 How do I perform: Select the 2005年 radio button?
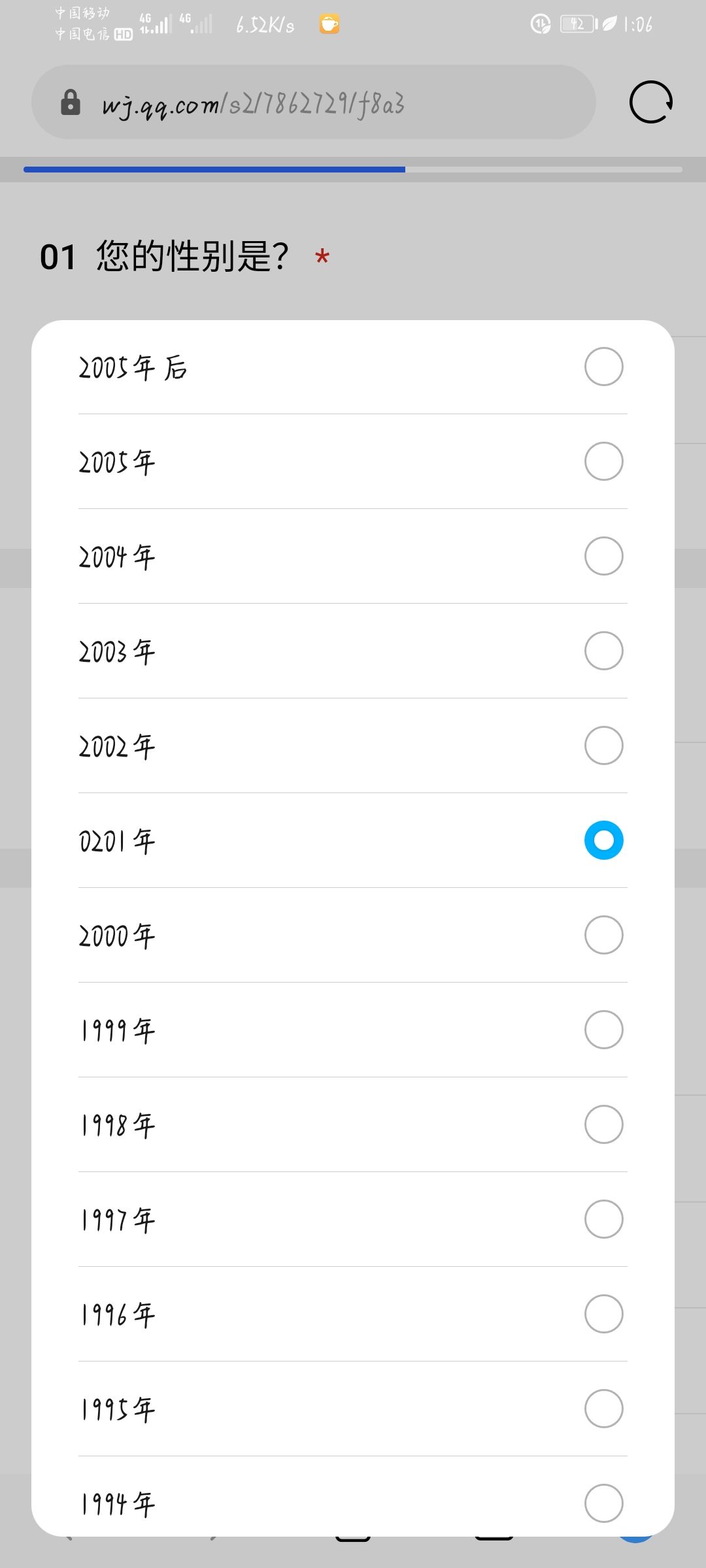tap(603, 461)
